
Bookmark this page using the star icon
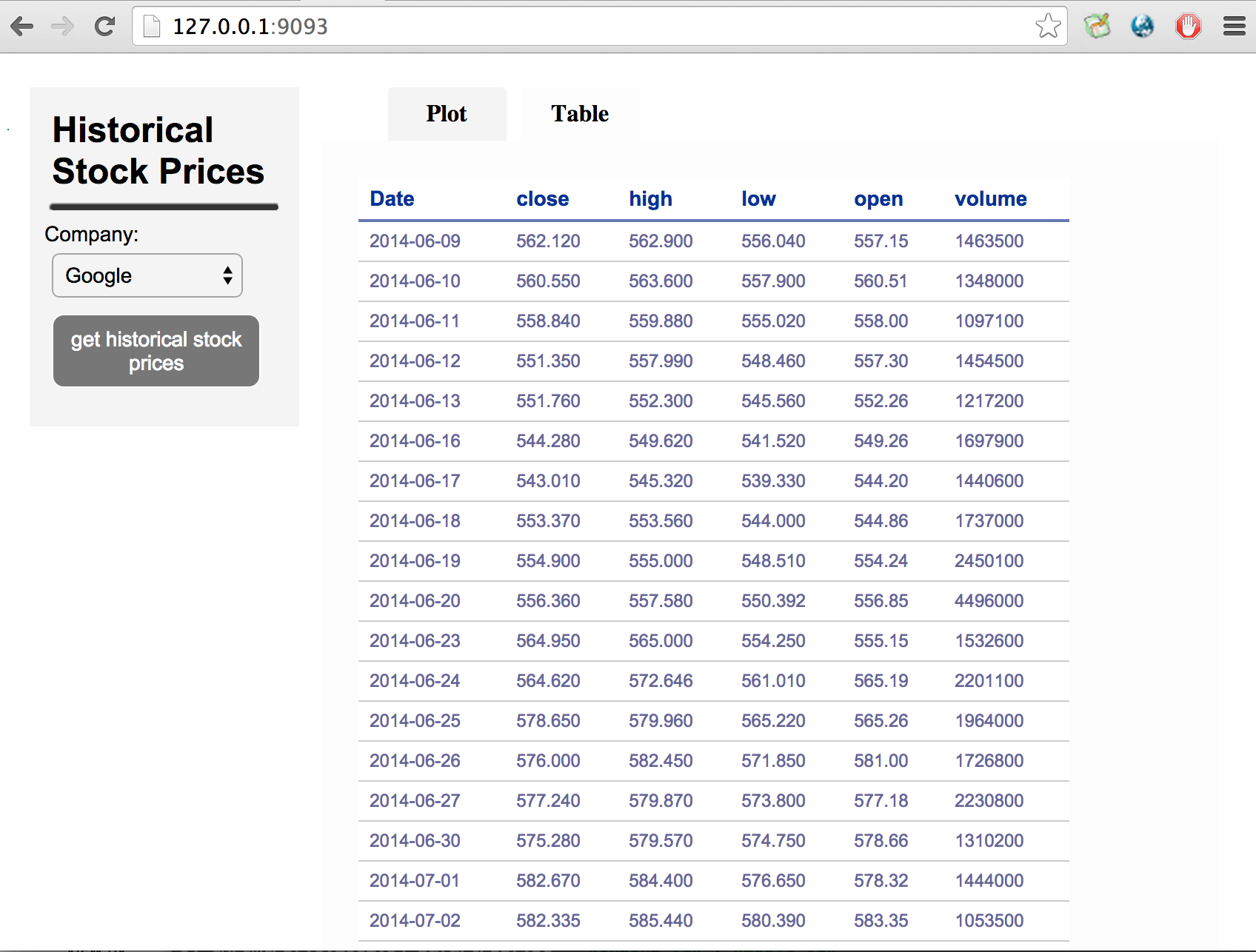click(1048, 26)
